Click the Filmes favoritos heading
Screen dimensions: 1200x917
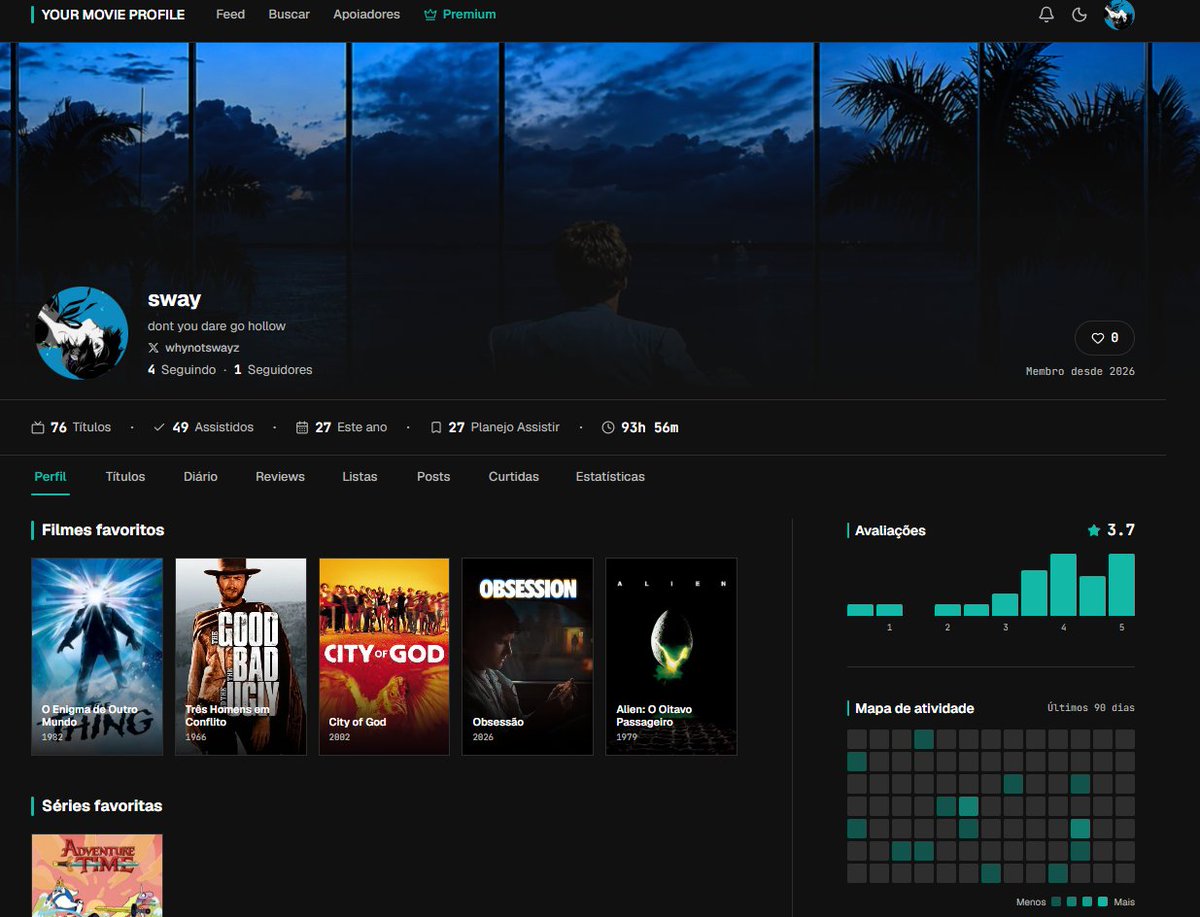[x=103, y=530]
